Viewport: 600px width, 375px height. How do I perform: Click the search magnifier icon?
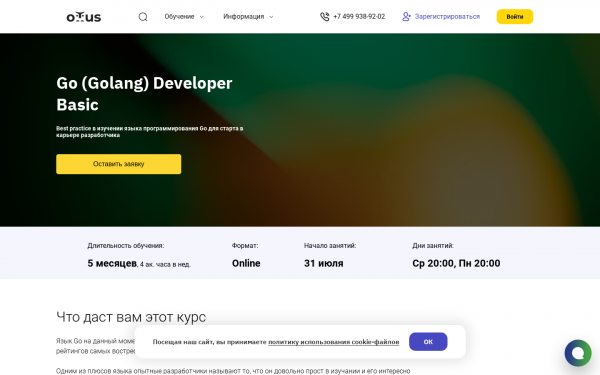point(143,17)
